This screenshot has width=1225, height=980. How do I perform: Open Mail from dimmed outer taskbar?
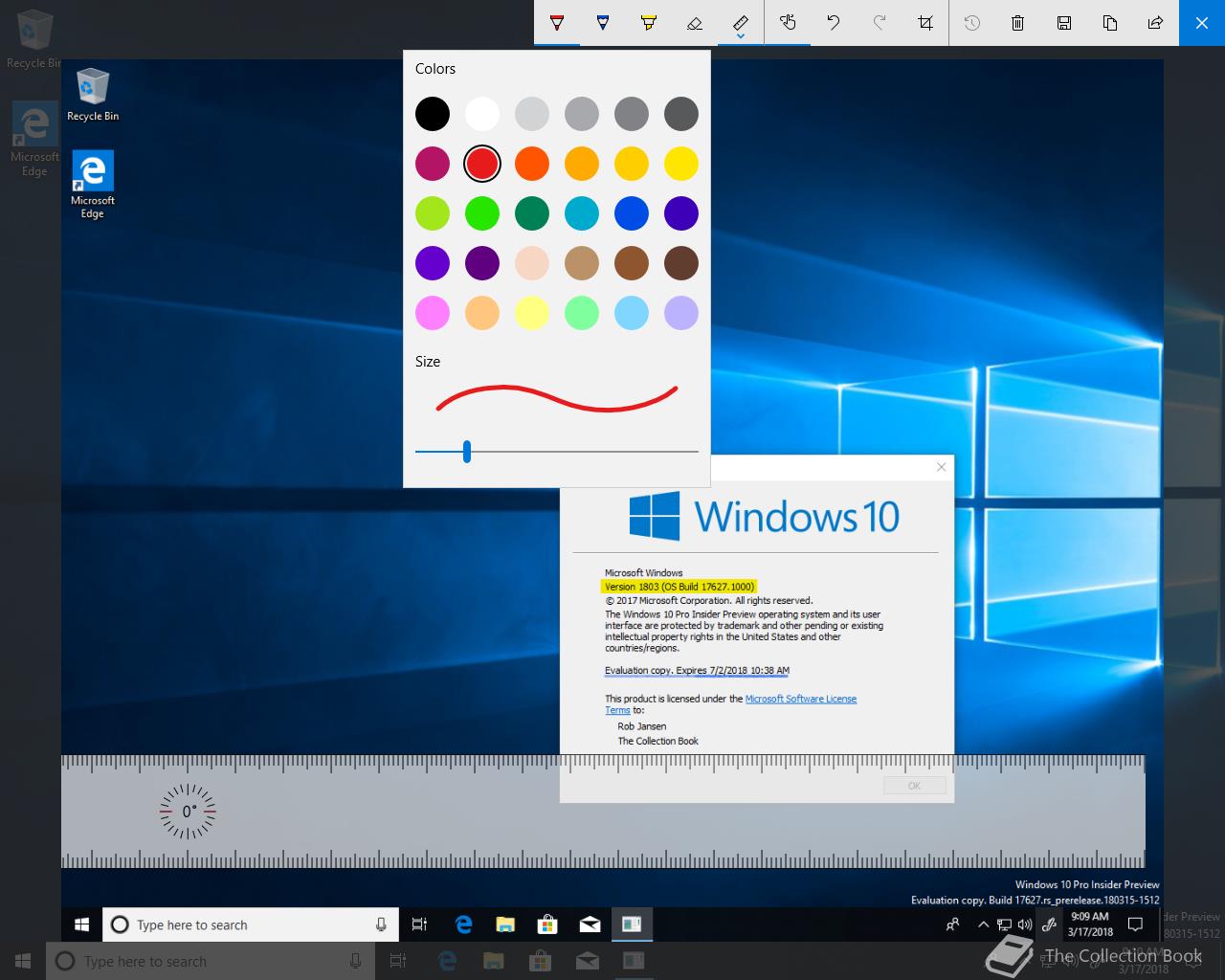587,961
